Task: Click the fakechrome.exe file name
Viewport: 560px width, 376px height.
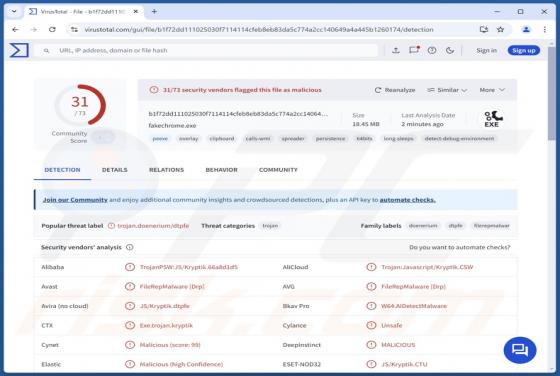Action: point(172,126)
